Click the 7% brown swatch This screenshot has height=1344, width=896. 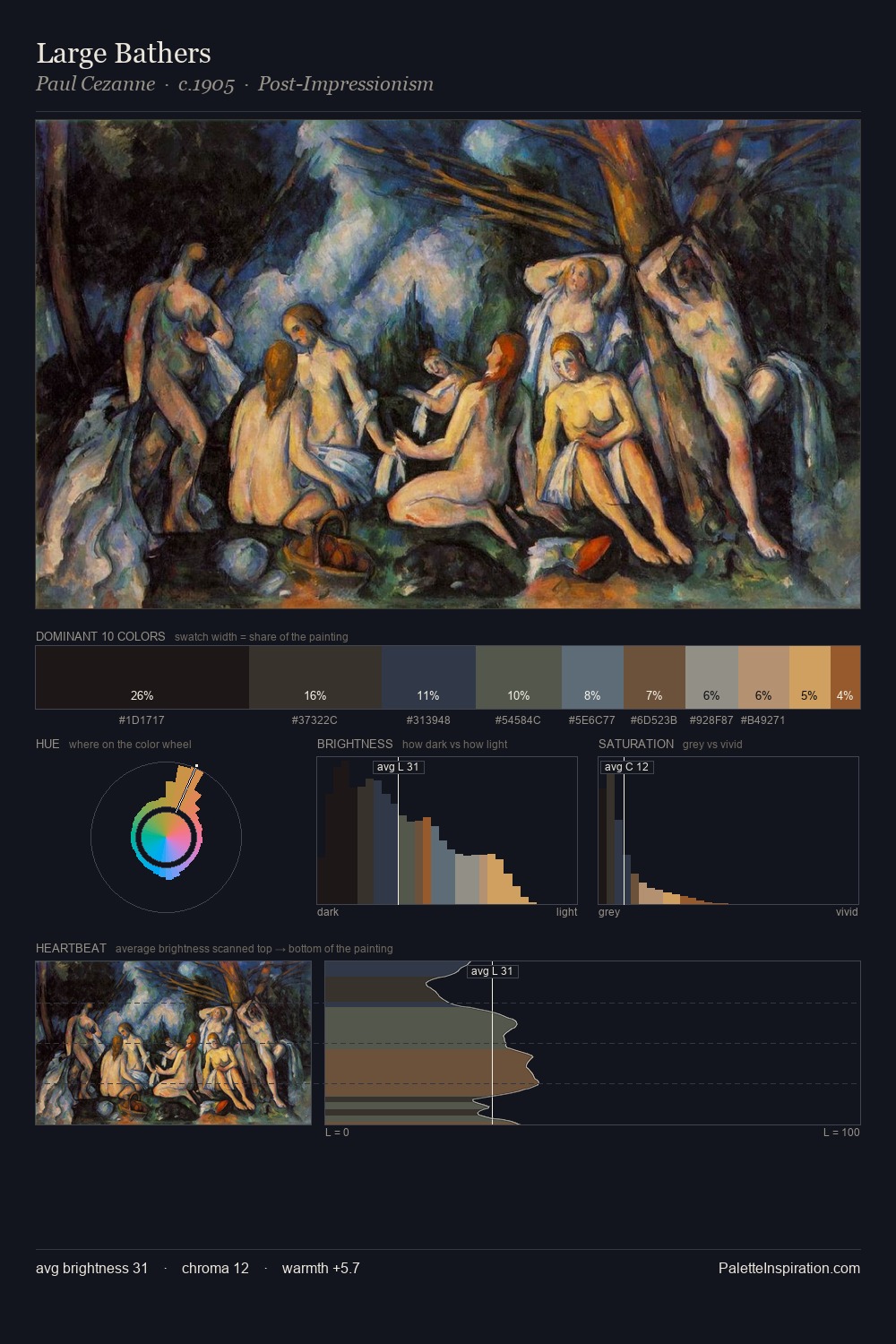coord(654,677)
